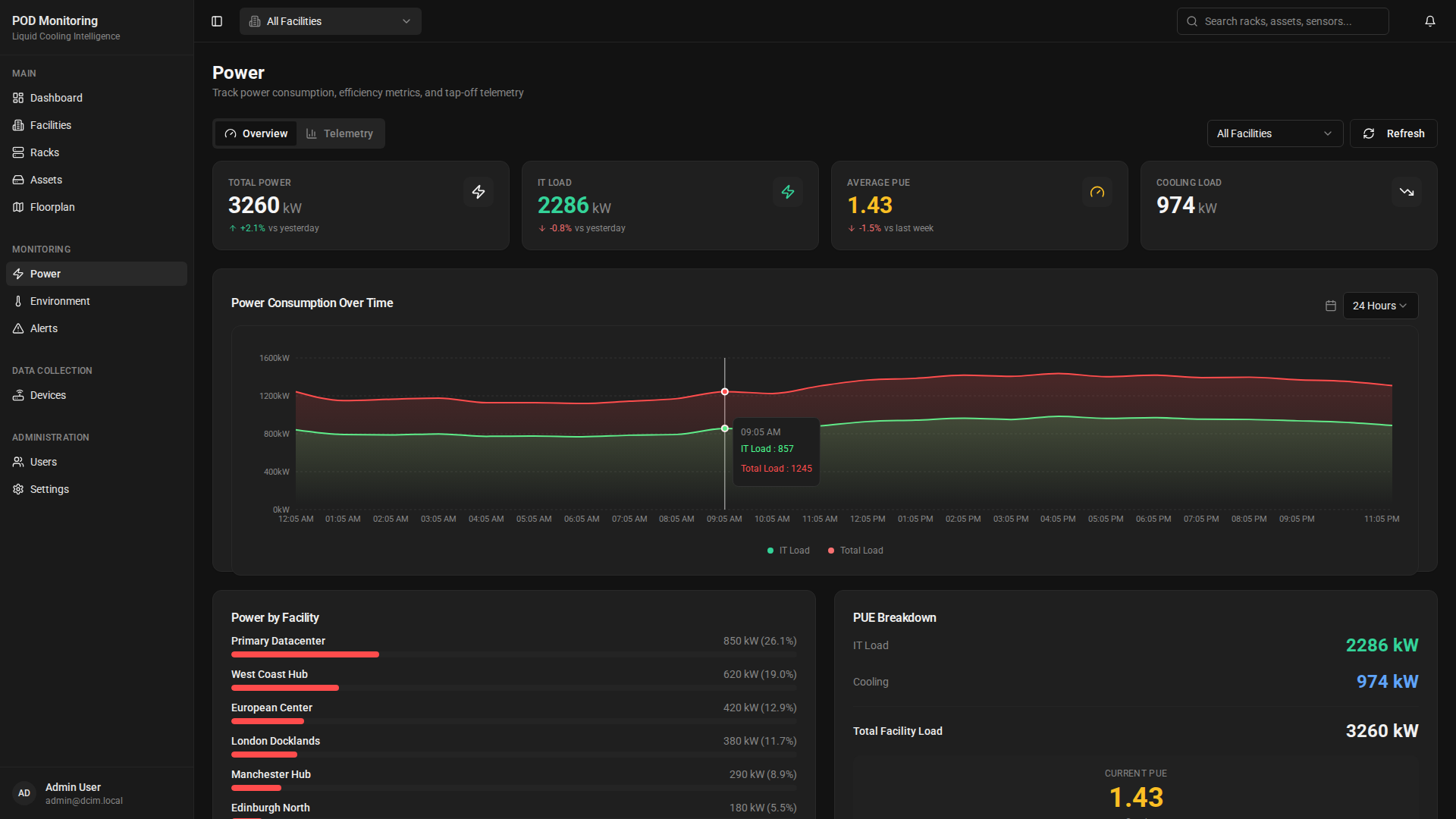This screenshot has height=819, width=1456.
Task: Toggle the sidebar collapse control
Action: click(x=217, y=21)
